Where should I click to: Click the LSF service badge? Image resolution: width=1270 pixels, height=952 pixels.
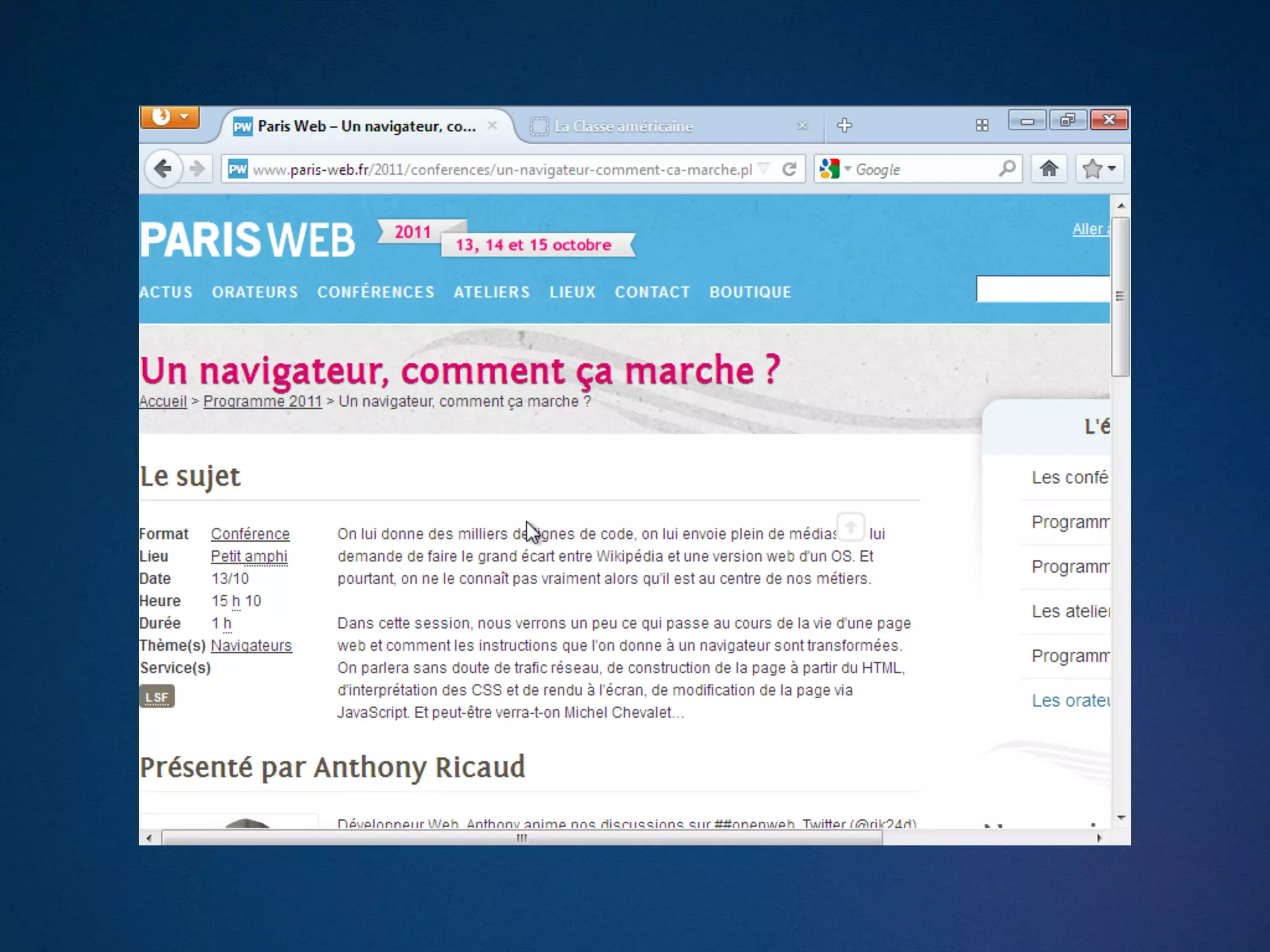[157, 697]
